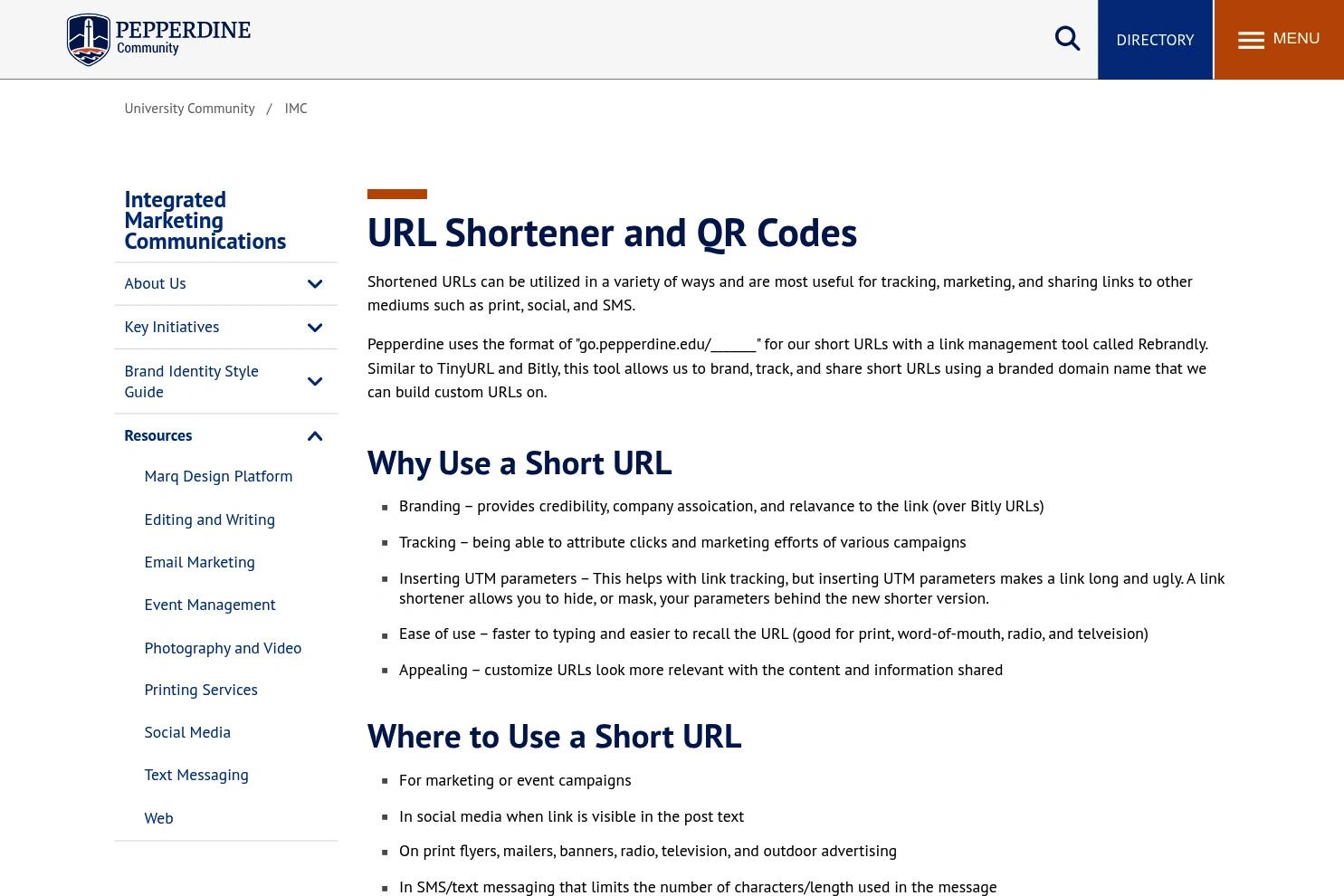Click the 'In SMS/text messaging' bullet
Image resolution: width=1344 pixels, height=896 pixels.
pos(698,887)
